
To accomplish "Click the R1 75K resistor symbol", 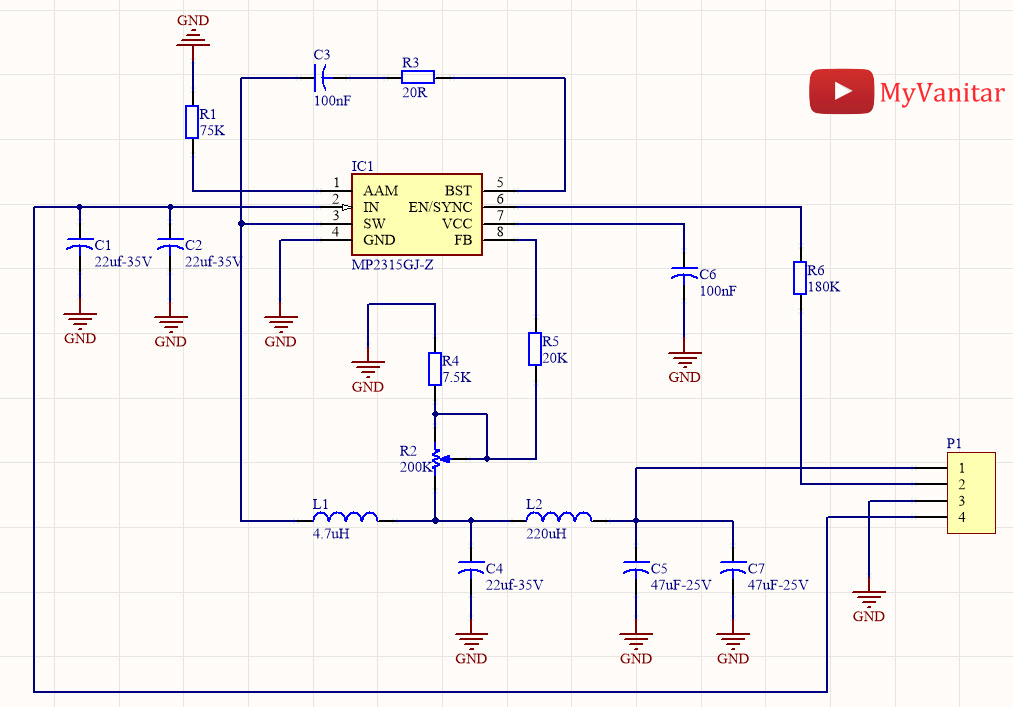I will (x=192, y=122).
